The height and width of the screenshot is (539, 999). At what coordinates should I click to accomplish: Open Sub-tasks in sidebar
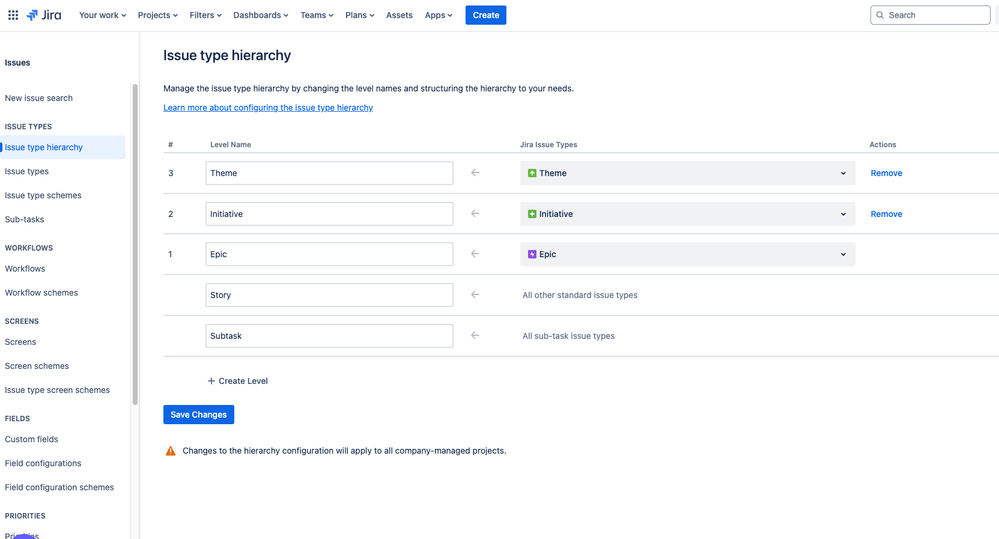(x=24, y=219)
